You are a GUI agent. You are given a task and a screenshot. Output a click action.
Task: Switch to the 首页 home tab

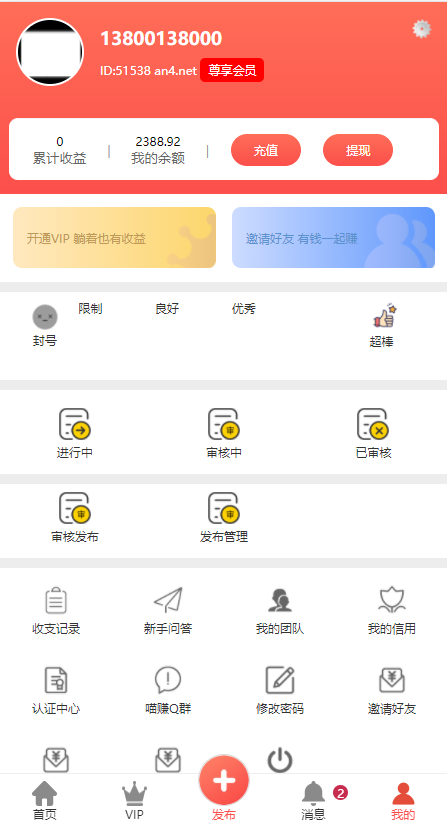point(45,800)
